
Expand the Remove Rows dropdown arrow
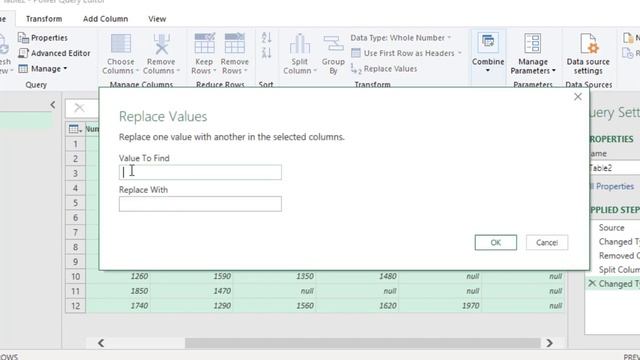pos(246,71)
